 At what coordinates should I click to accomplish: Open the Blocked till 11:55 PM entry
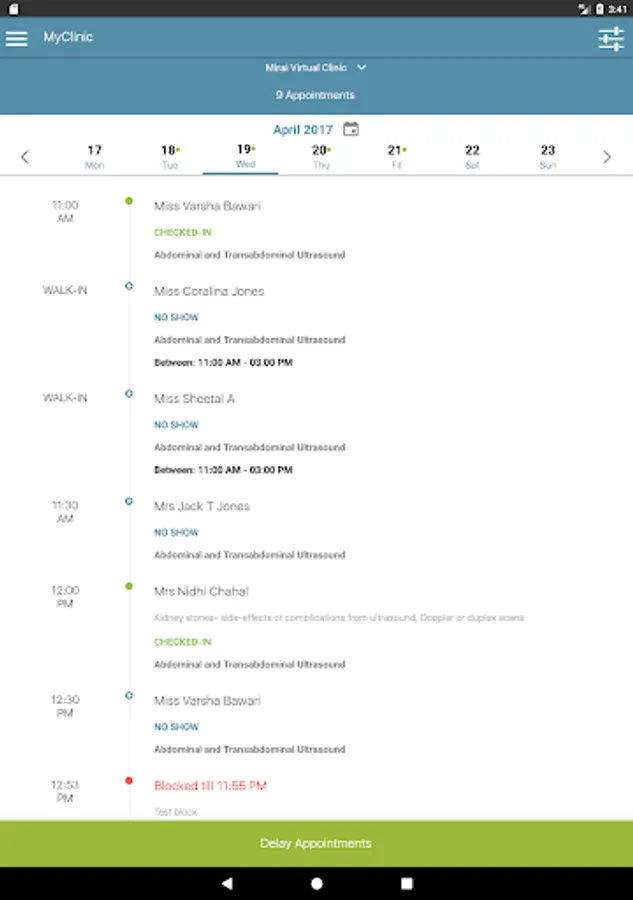(210, 786)
